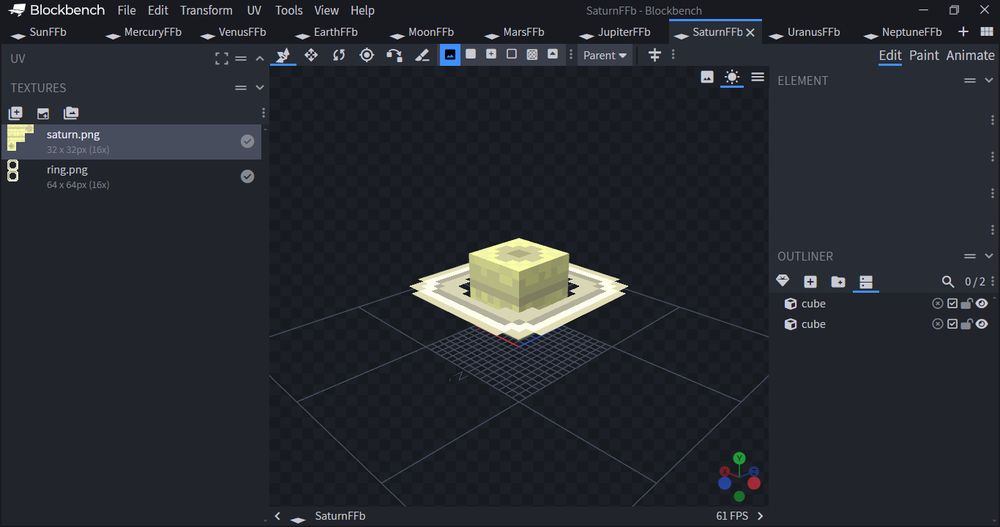
Task: Switch to the JupiterFFb tab
Action: (624, 32)
